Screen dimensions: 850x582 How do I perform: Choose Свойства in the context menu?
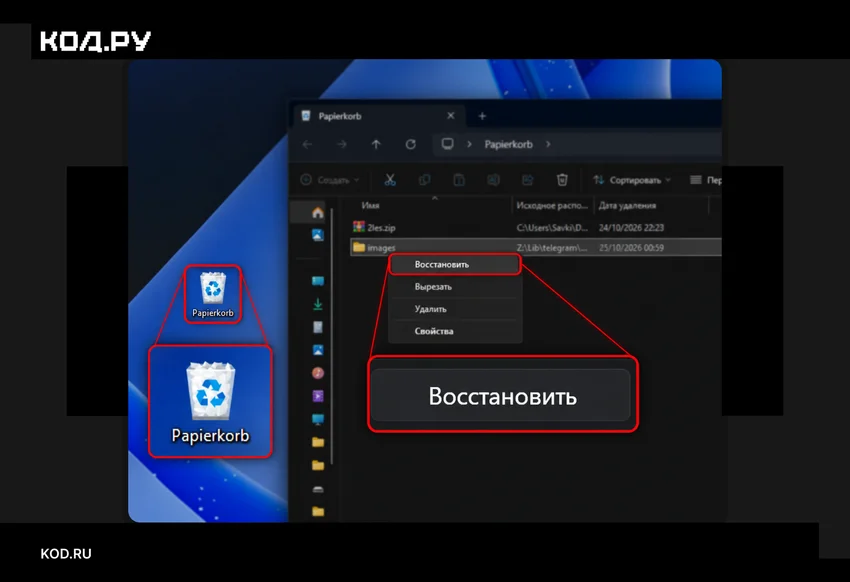tap(455, 331)
